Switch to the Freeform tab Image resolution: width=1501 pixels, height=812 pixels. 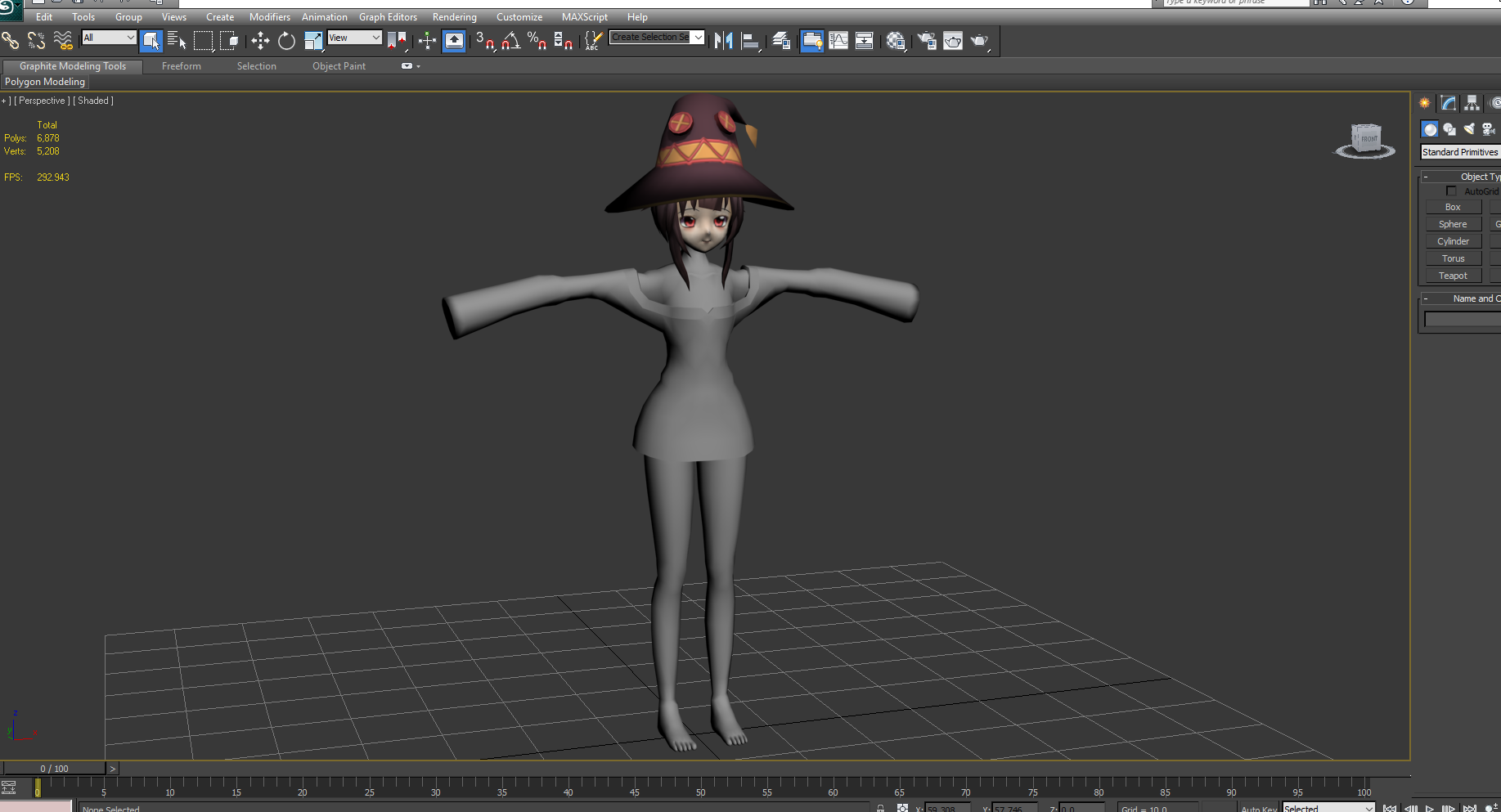pos(181,66)
